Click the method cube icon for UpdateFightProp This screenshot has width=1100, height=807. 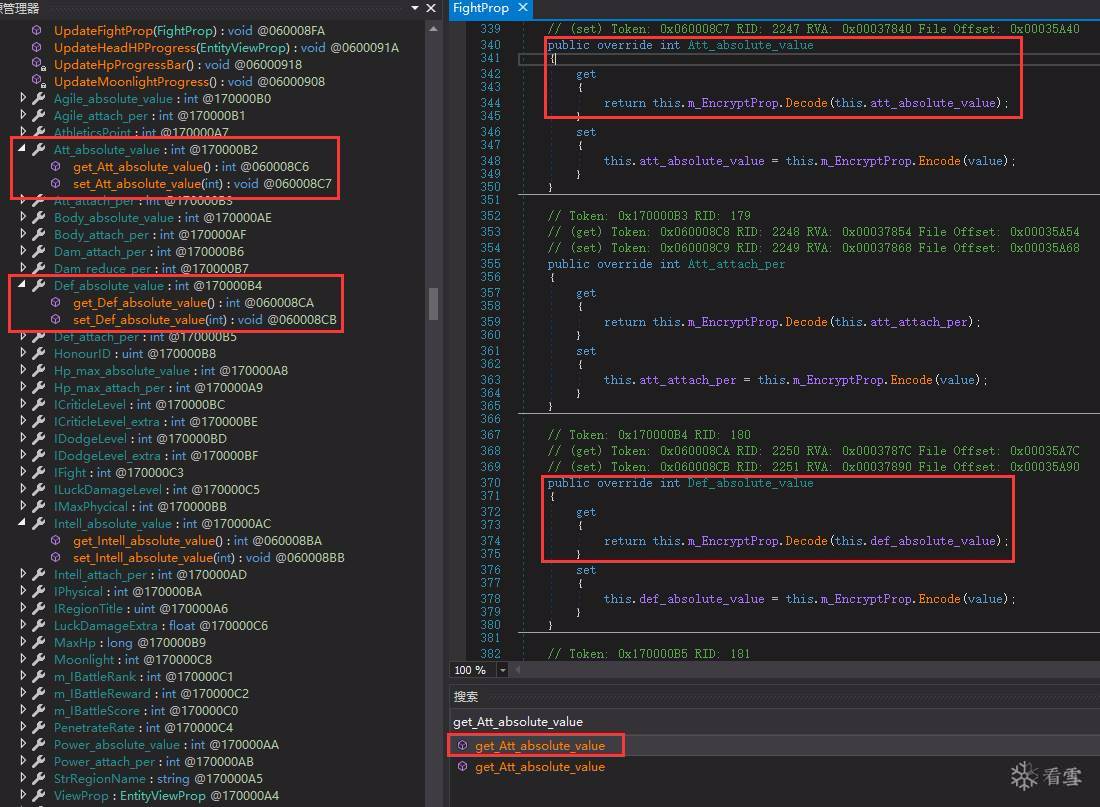click(37, 30)
